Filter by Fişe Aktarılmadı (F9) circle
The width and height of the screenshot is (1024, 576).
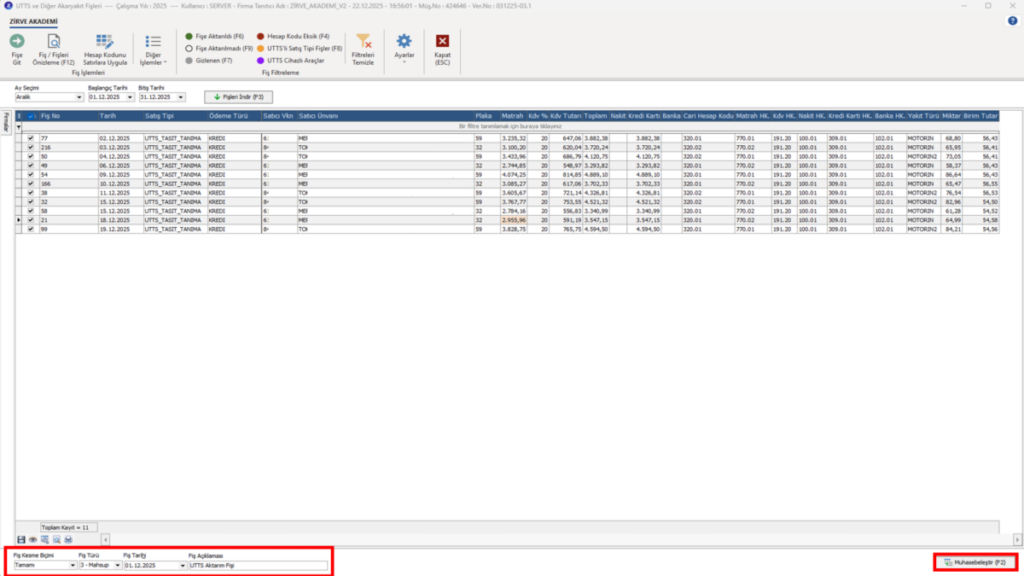219,48
